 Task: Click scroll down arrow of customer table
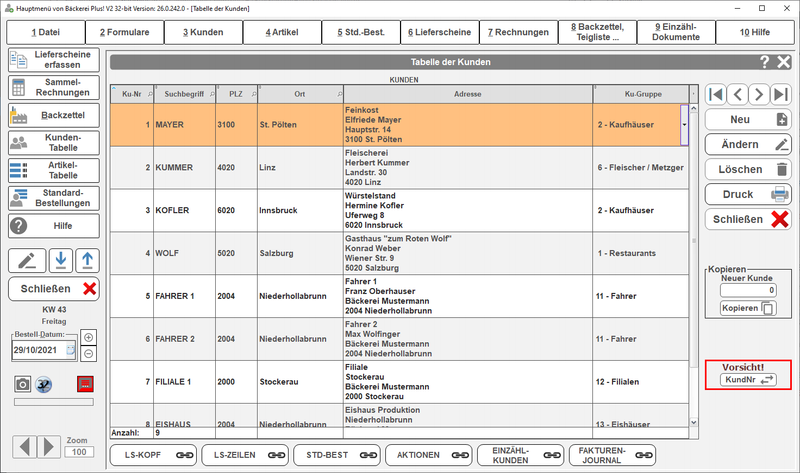coord(693,422)
